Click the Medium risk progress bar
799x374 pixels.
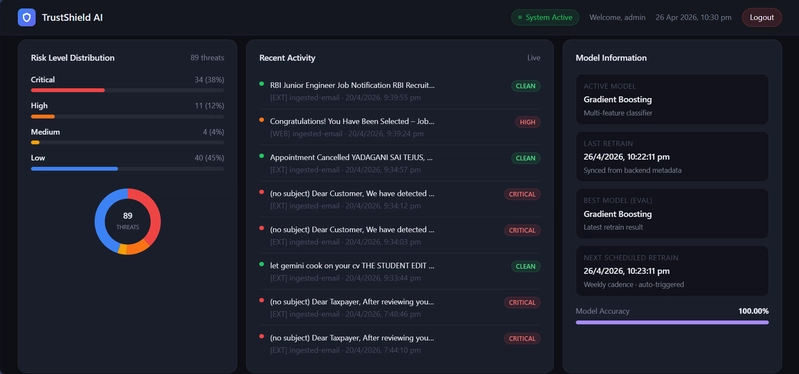127,143
